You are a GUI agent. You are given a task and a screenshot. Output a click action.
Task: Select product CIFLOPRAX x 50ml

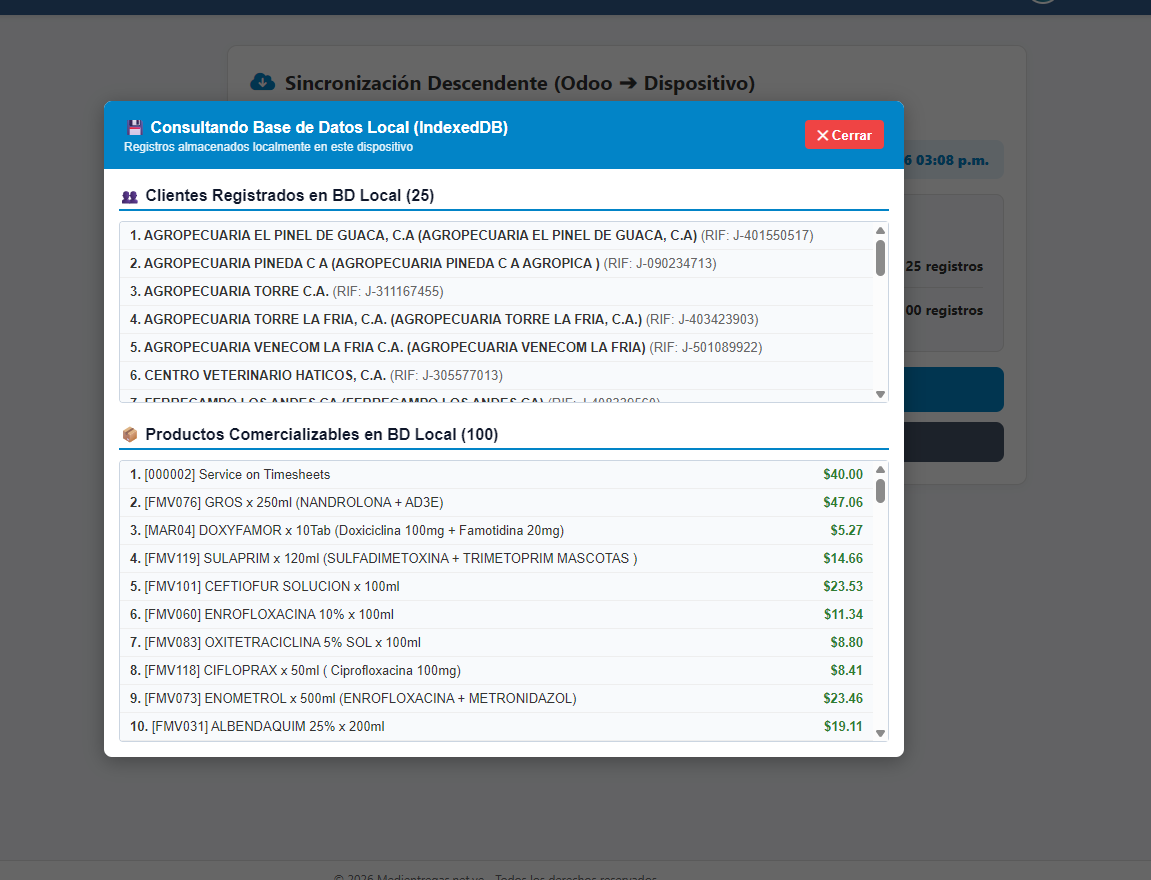tap(496, 670)
